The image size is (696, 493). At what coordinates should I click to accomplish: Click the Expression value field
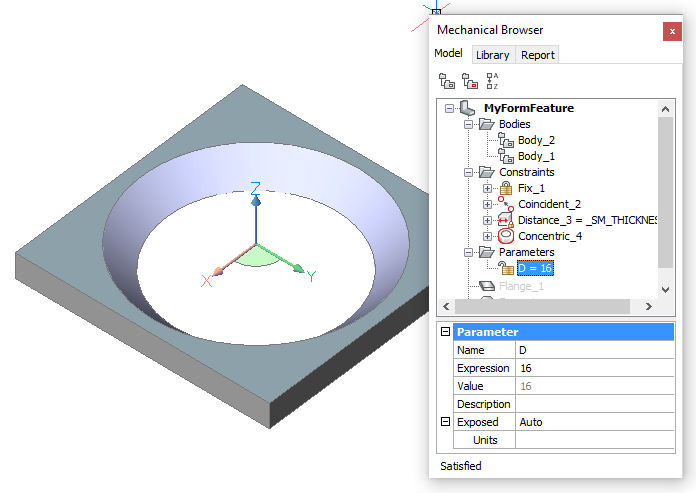point(594,368)
